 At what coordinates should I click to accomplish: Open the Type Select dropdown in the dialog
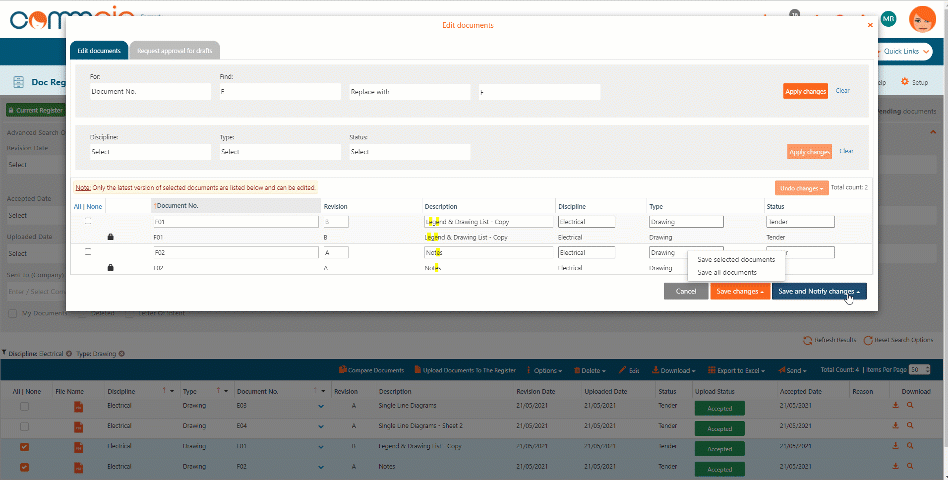coord(280,152)
